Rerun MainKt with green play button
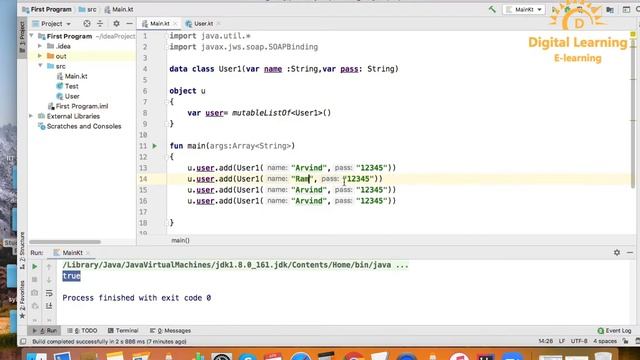 35,267
